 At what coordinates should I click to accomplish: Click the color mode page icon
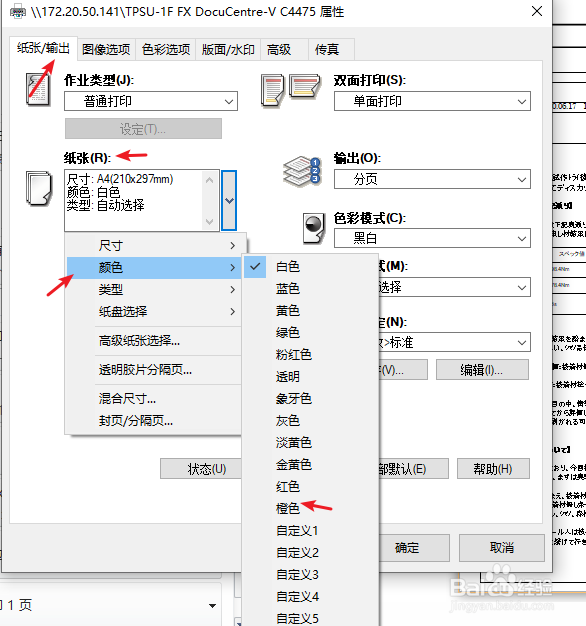point(314,228)
